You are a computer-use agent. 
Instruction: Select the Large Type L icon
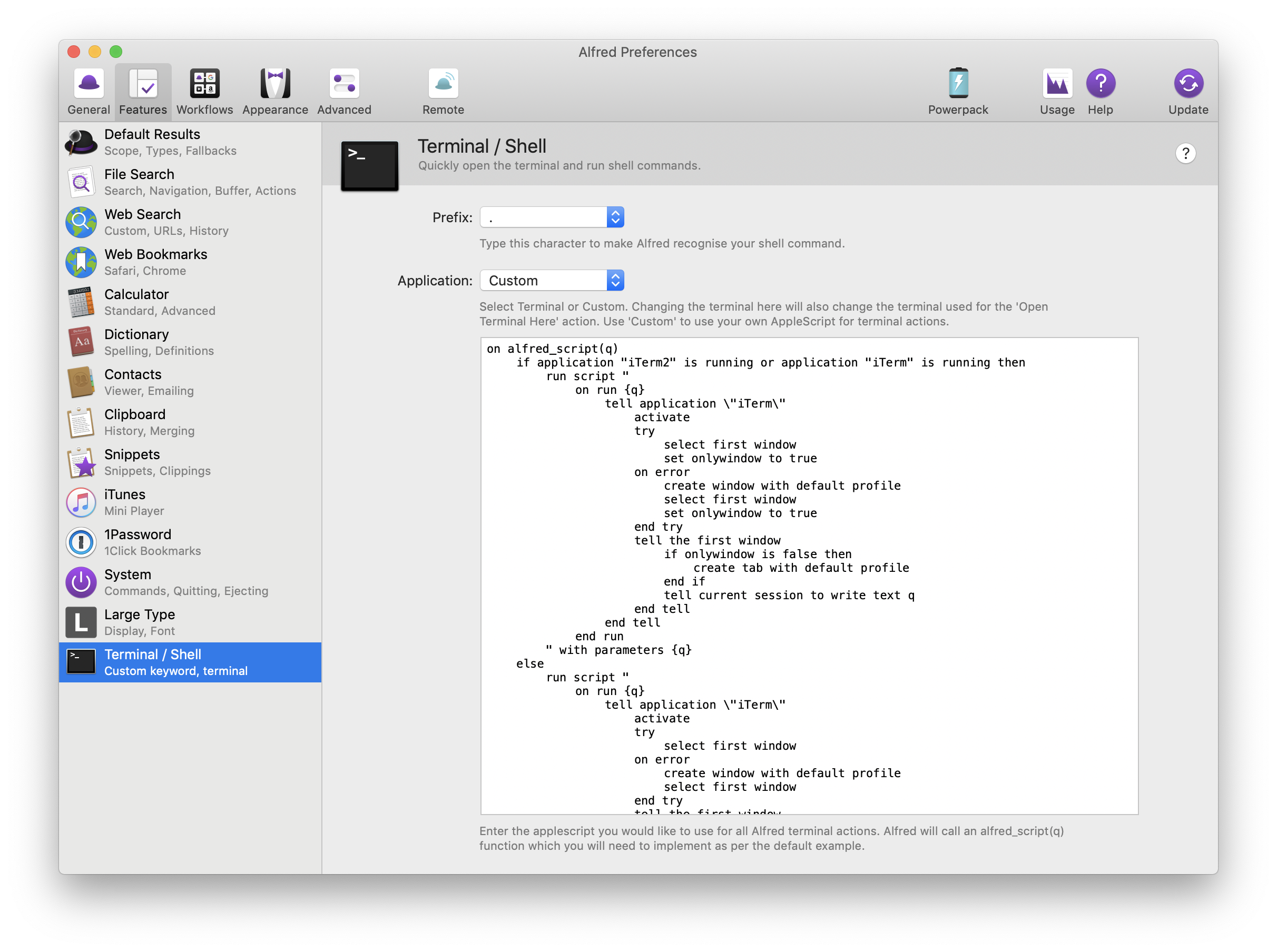click(81, 622)
